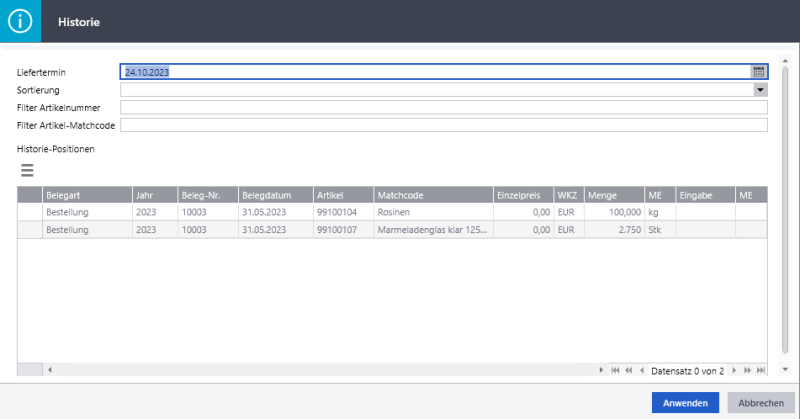
Task: Sort by the WKZ column header
Action: [x=569, y=195]
